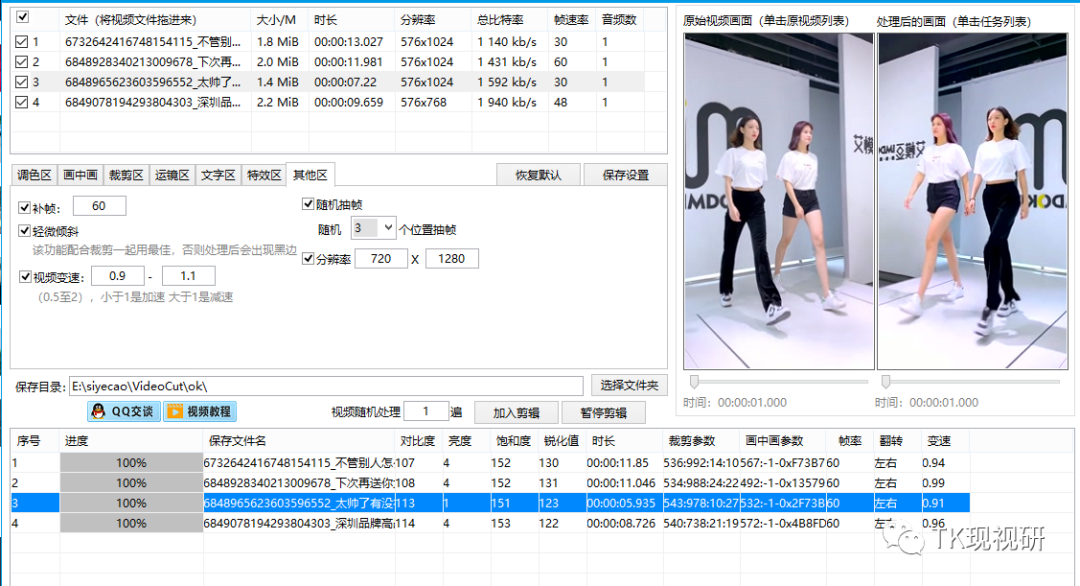Click the 进度 column header in task list

pyautogui.click(x=131, y=441)
